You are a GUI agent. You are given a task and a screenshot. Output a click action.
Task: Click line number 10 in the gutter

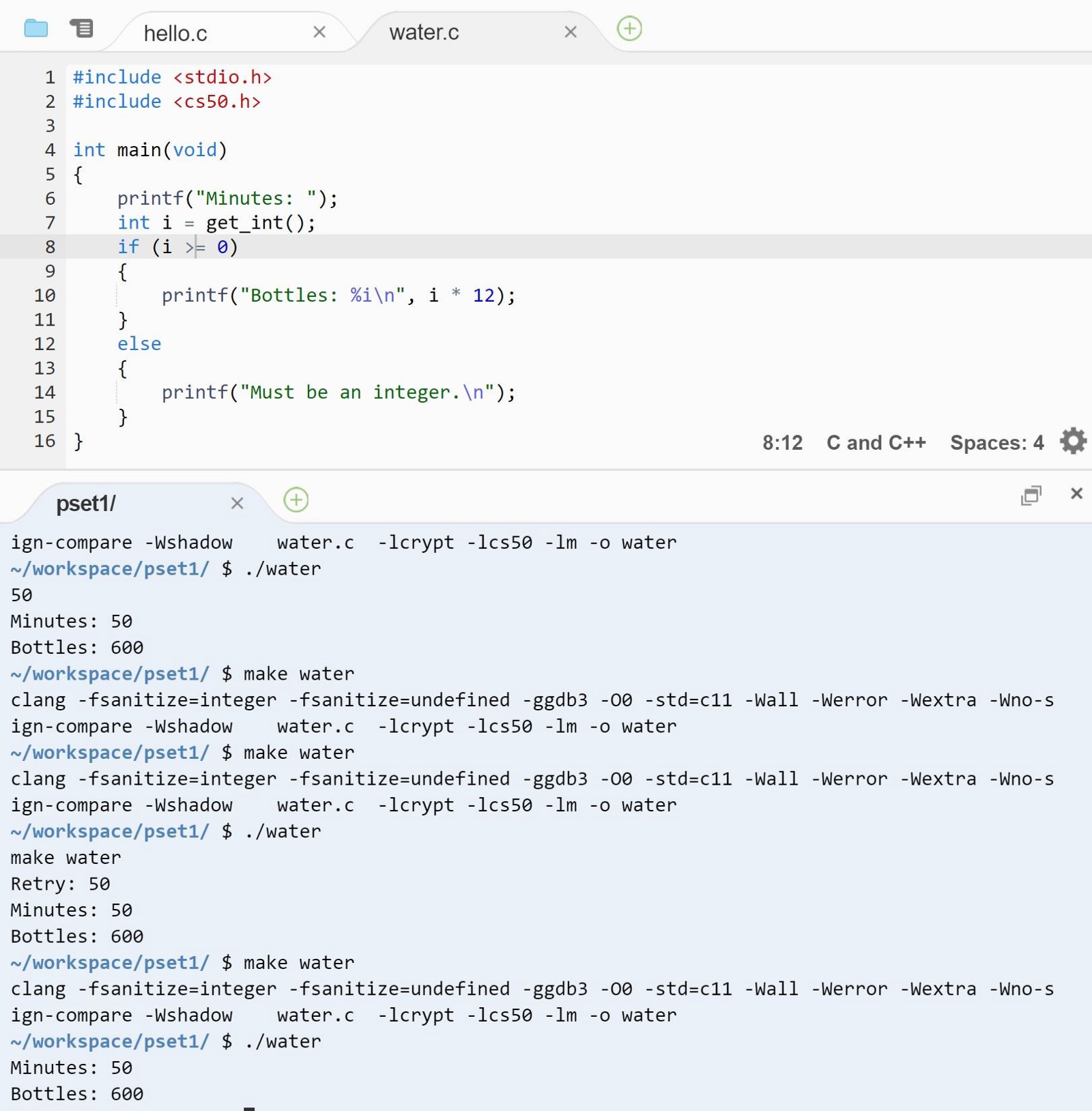(44, 295)
